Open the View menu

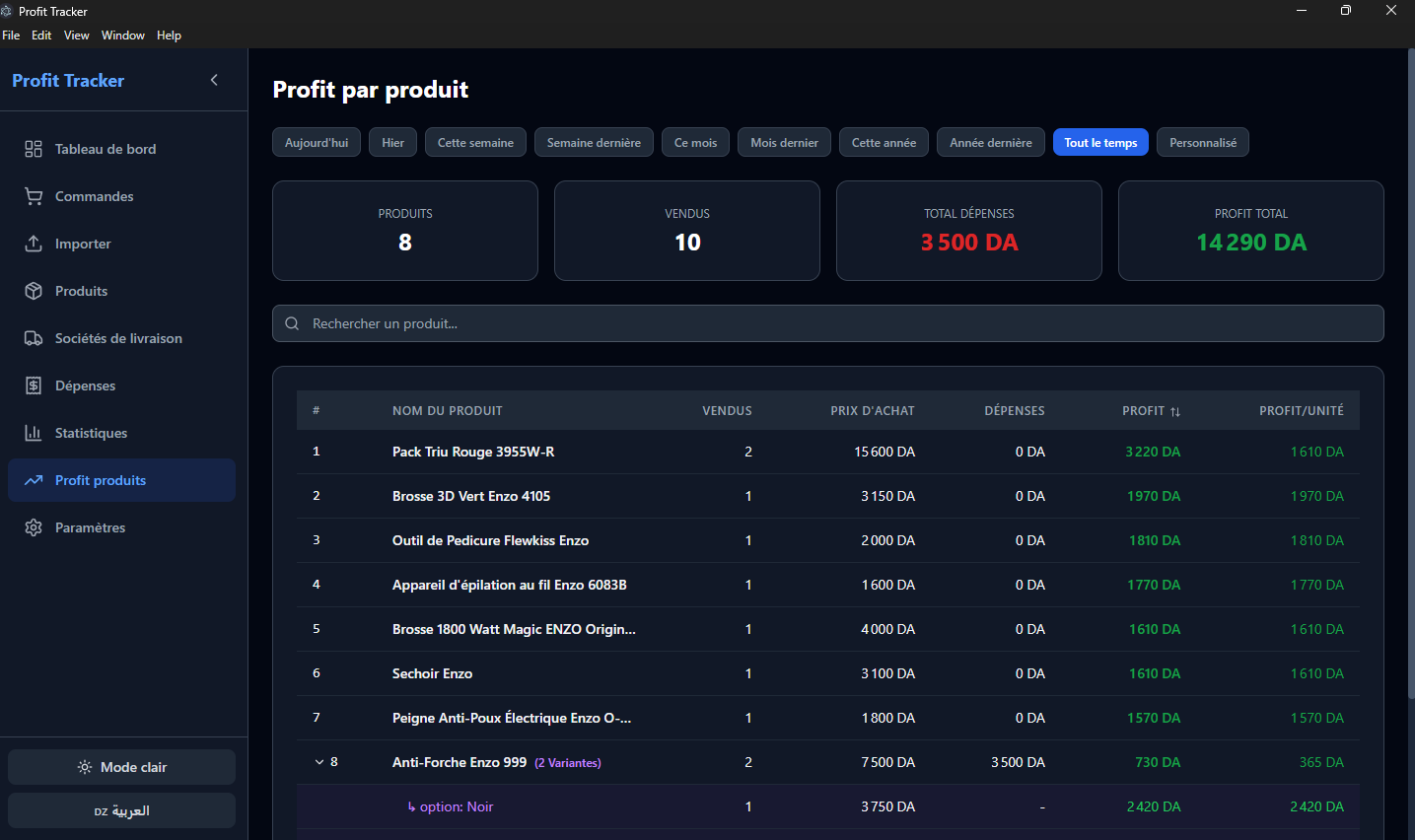coord(76,35)
